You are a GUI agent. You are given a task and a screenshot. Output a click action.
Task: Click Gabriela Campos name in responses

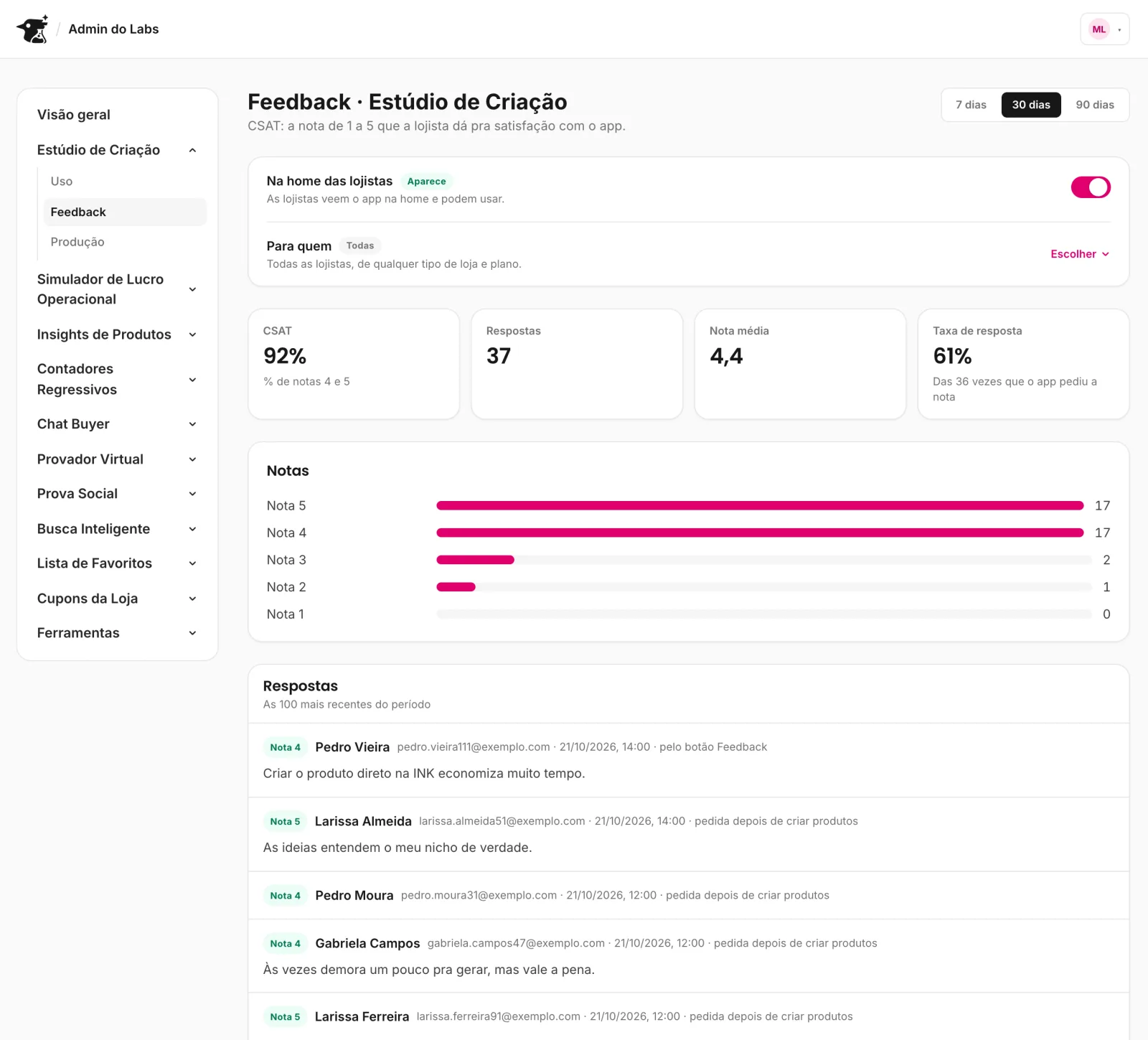[x=367, y=943]
